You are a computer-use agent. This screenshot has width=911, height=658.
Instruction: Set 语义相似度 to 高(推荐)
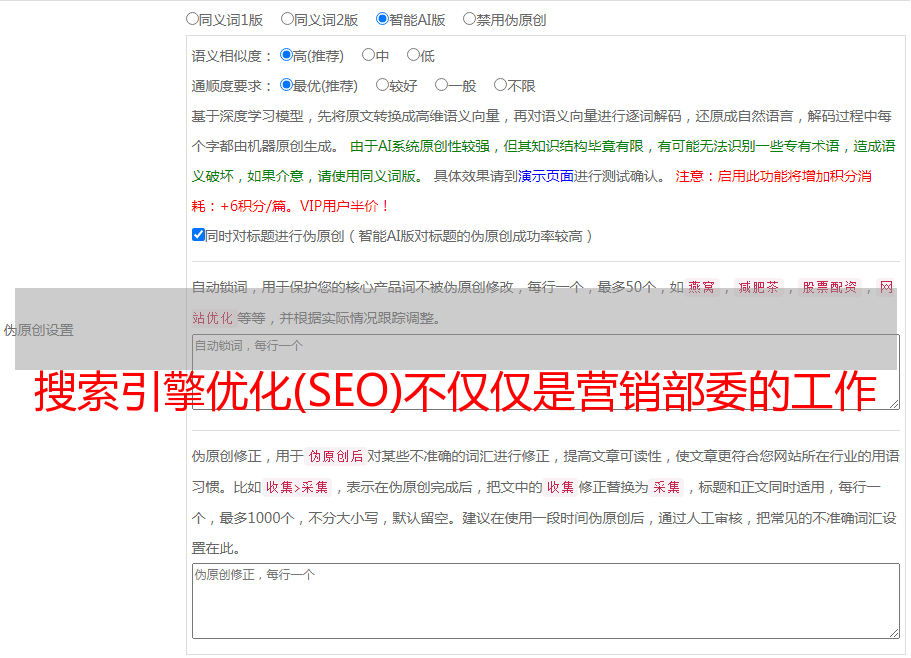pos(286,55)
